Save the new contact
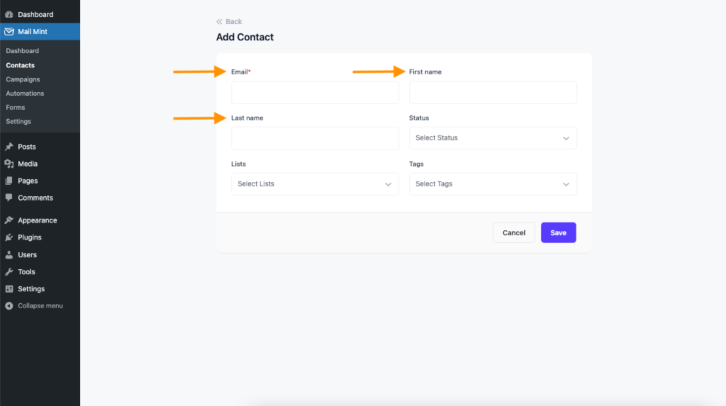Image resolution: width=726 pixels, height=406 pixels. [x=558, y=233]
